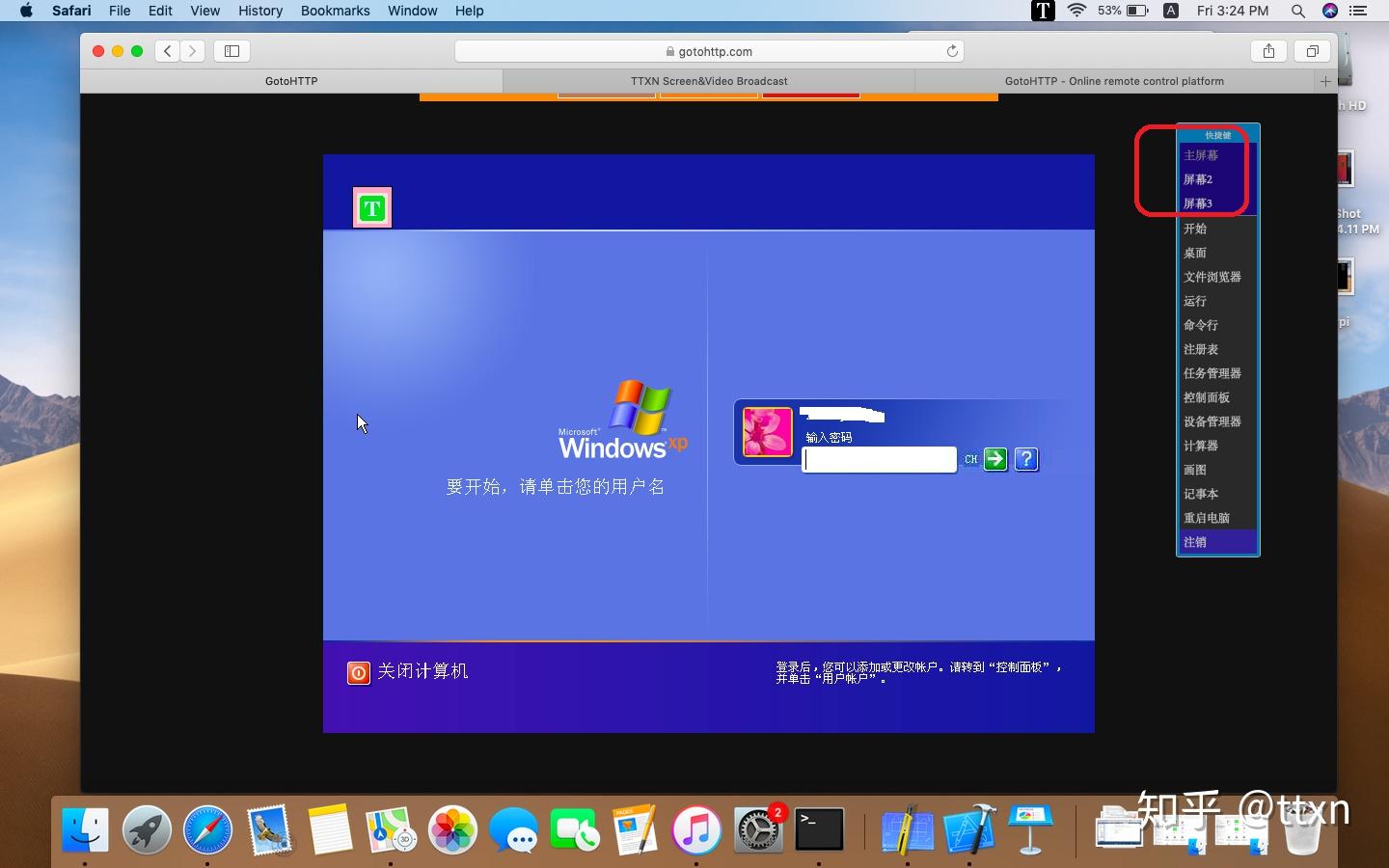Open Terminal from the Dock

pos(819,827)
